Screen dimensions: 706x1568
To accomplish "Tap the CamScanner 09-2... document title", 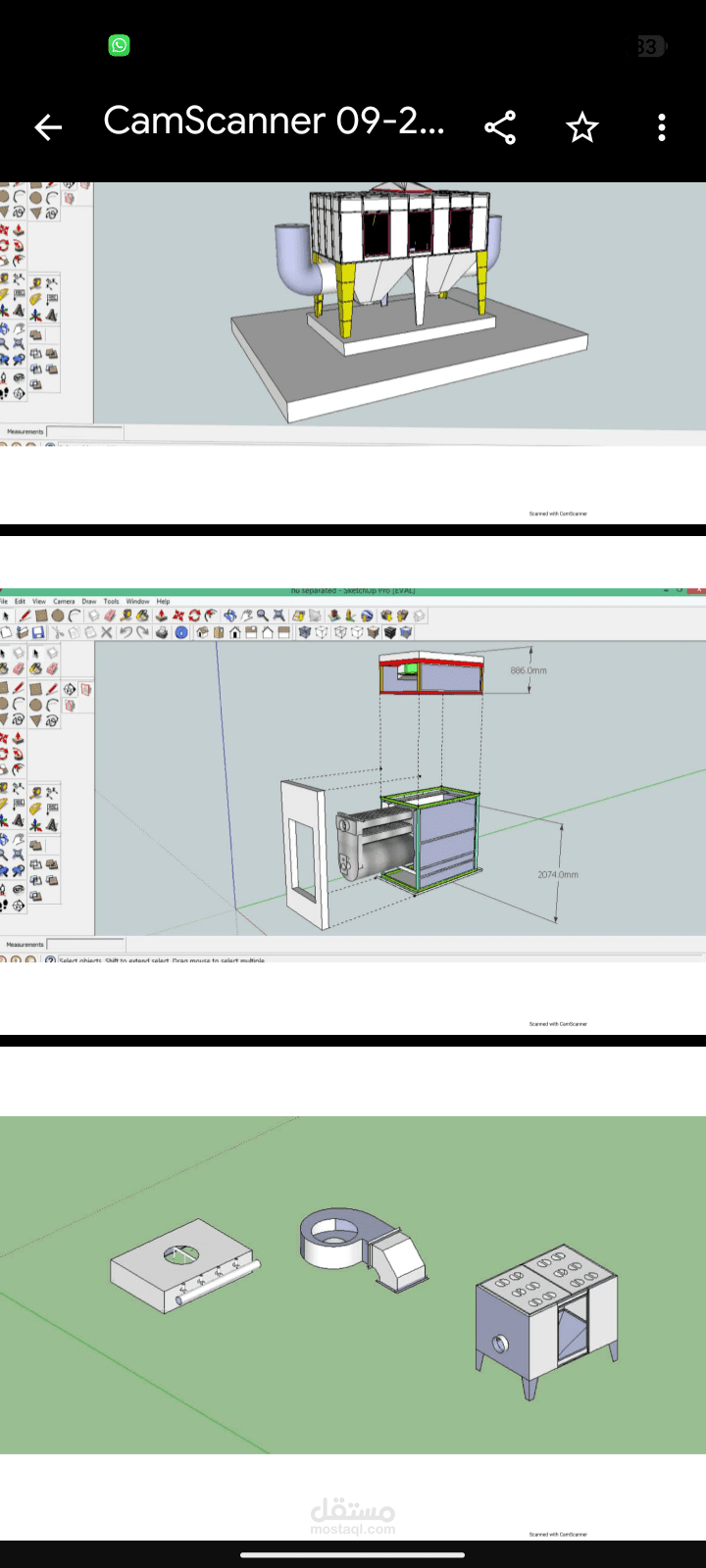I will point(275,121).
